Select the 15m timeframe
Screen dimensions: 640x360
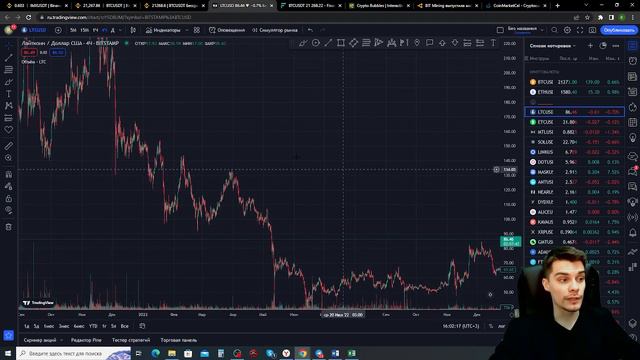point(84,30)
